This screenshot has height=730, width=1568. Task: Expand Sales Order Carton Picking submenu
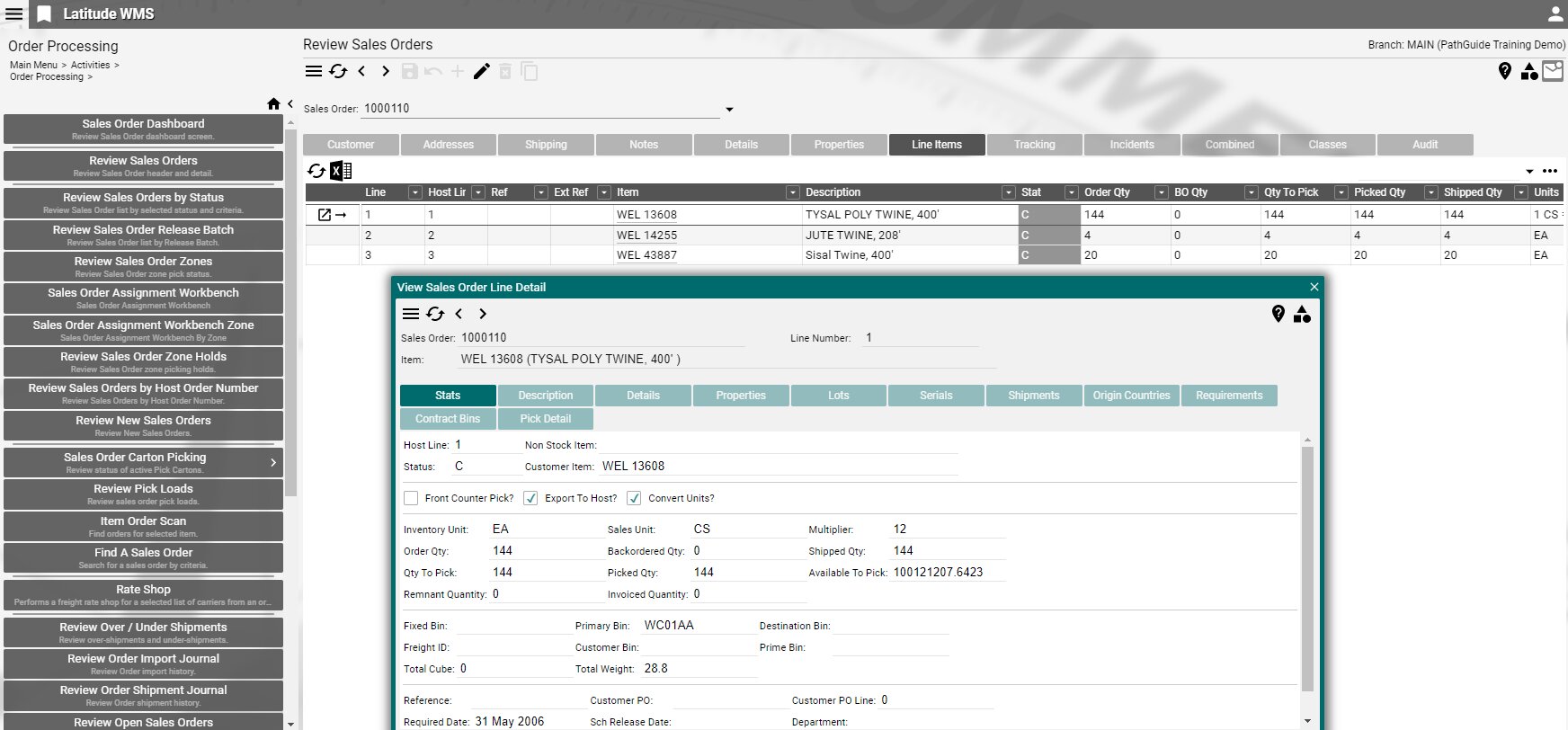click(273, 463)
